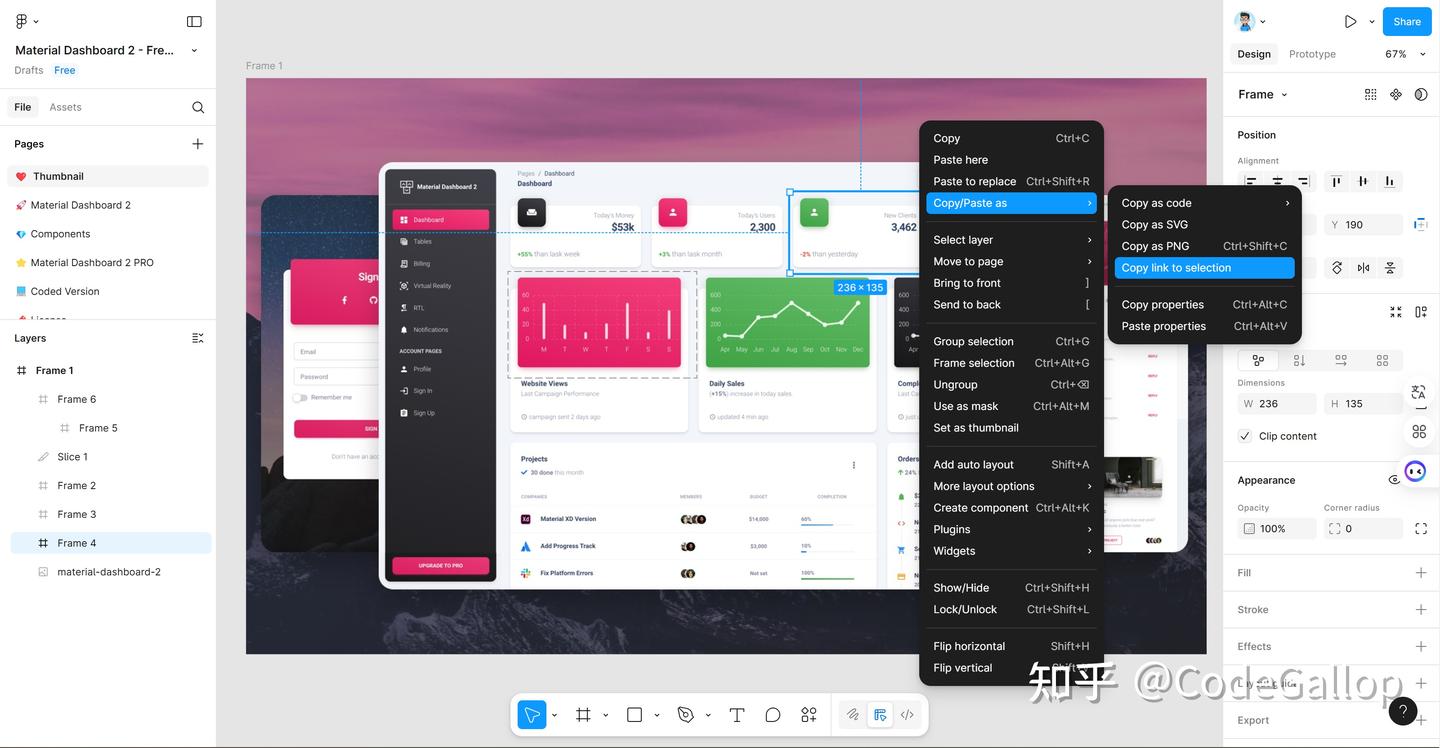Click the height H 135 field
This screenshot has height=748, width=1440.
click(x=1363, y=404)
